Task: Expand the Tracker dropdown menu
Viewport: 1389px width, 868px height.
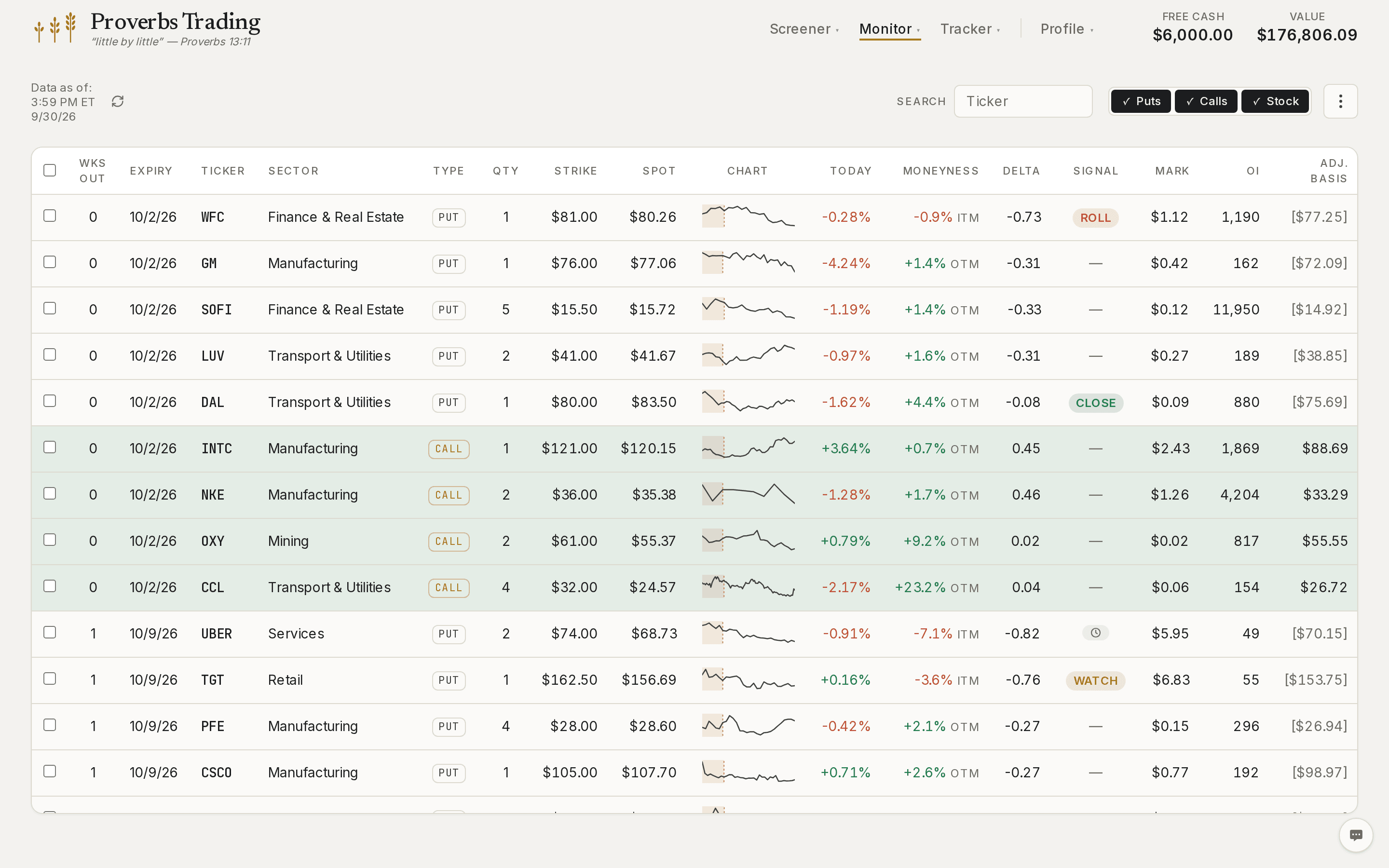Action: click(x=970, y=29)
